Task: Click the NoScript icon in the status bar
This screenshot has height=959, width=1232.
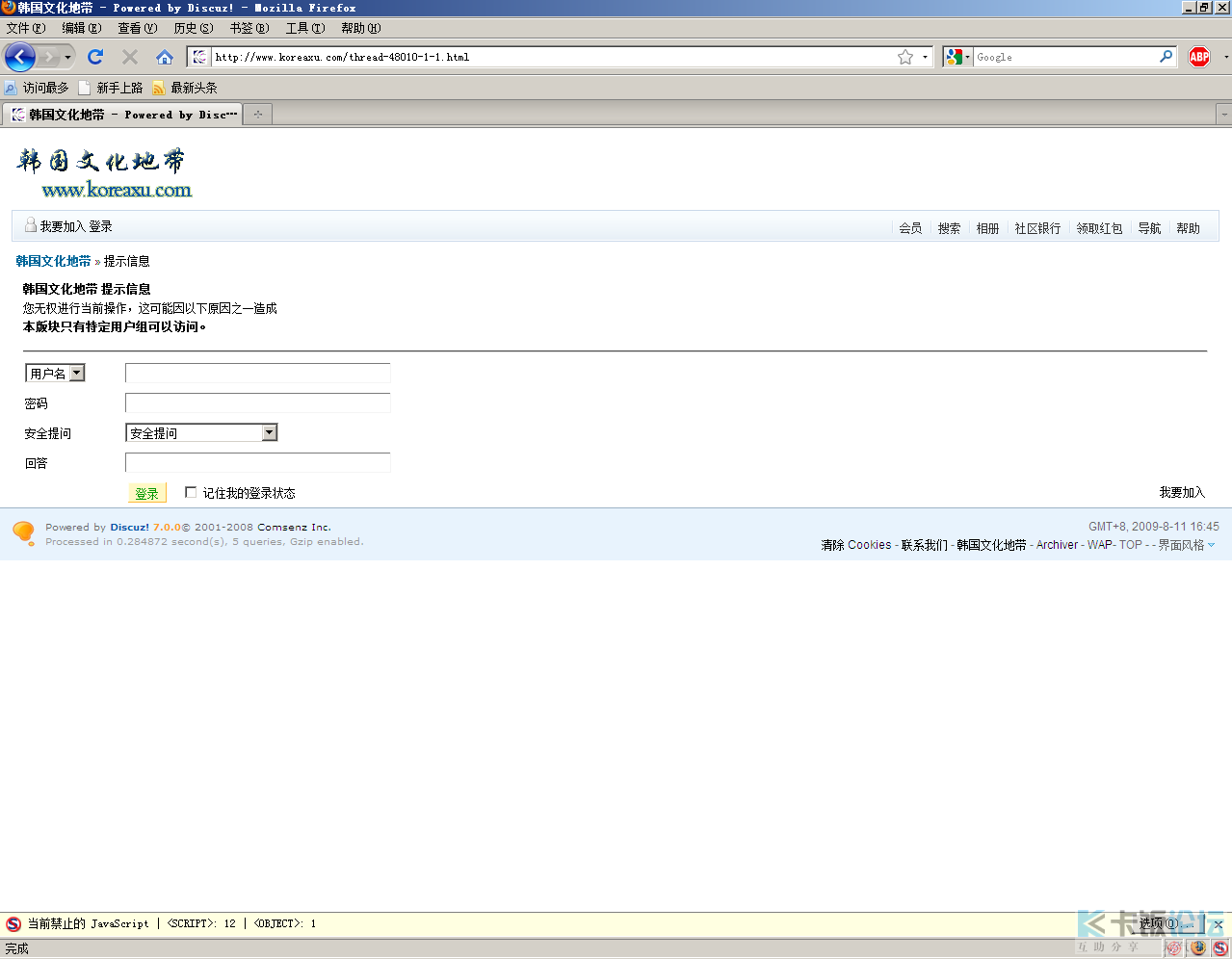Action: pos(1220,948)
